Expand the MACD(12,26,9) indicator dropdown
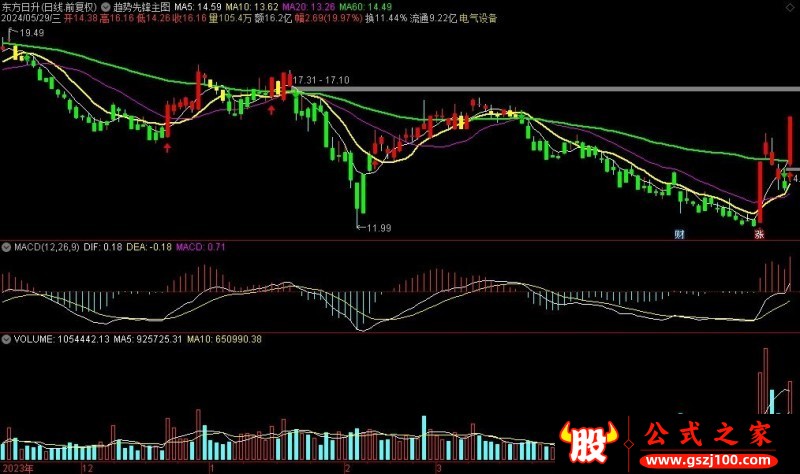This screenshot has width=800, height=474. (6, 246)
